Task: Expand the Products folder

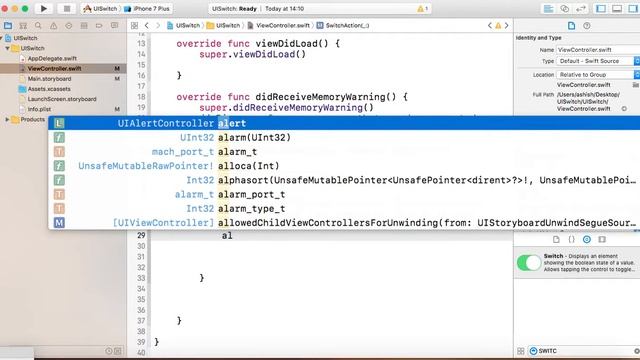Action: [7, 120]
